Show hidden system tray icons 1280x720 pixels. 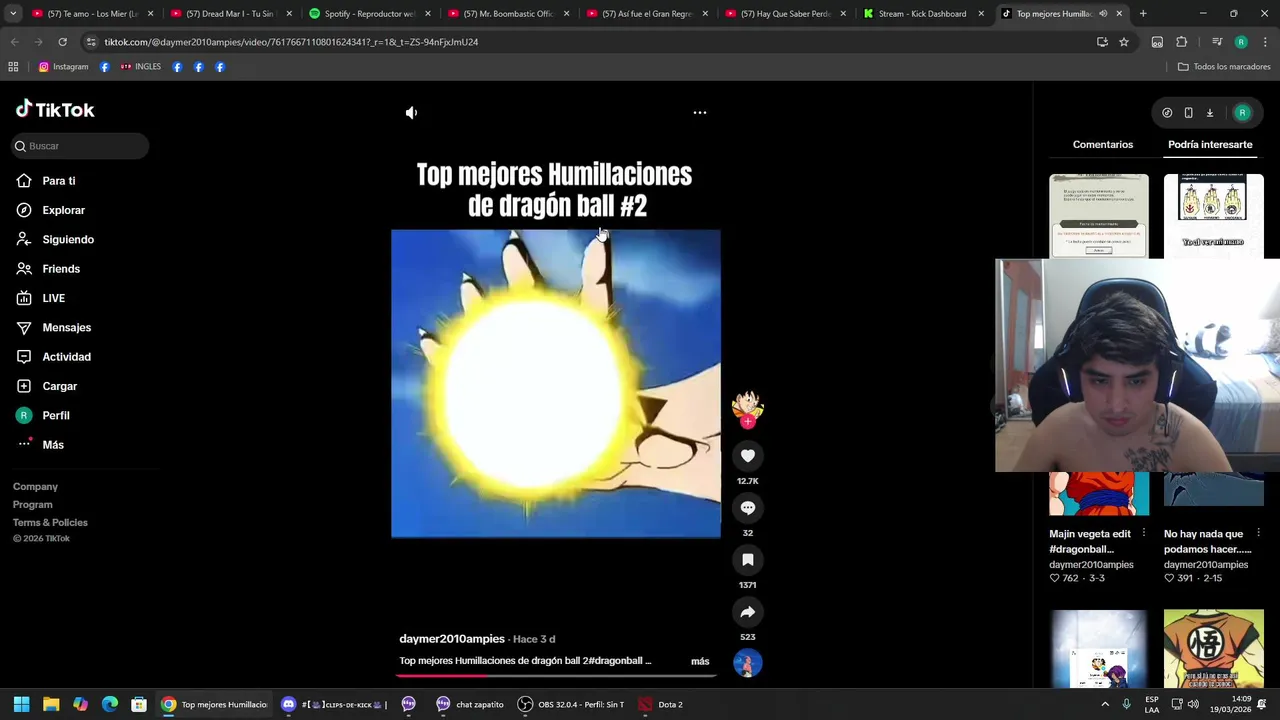click(x=1106, y=705)
